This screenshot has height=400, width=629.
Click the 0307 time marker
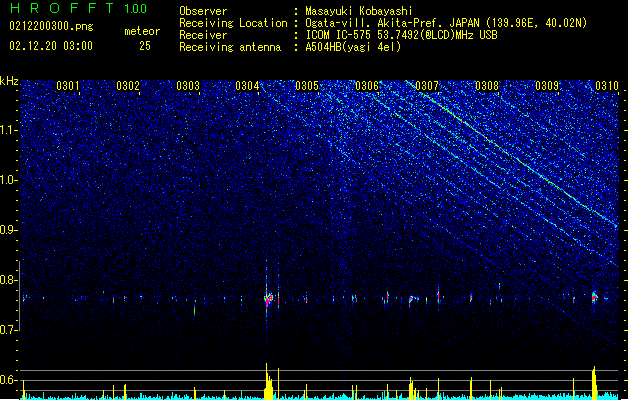click(x=427, y=86)
